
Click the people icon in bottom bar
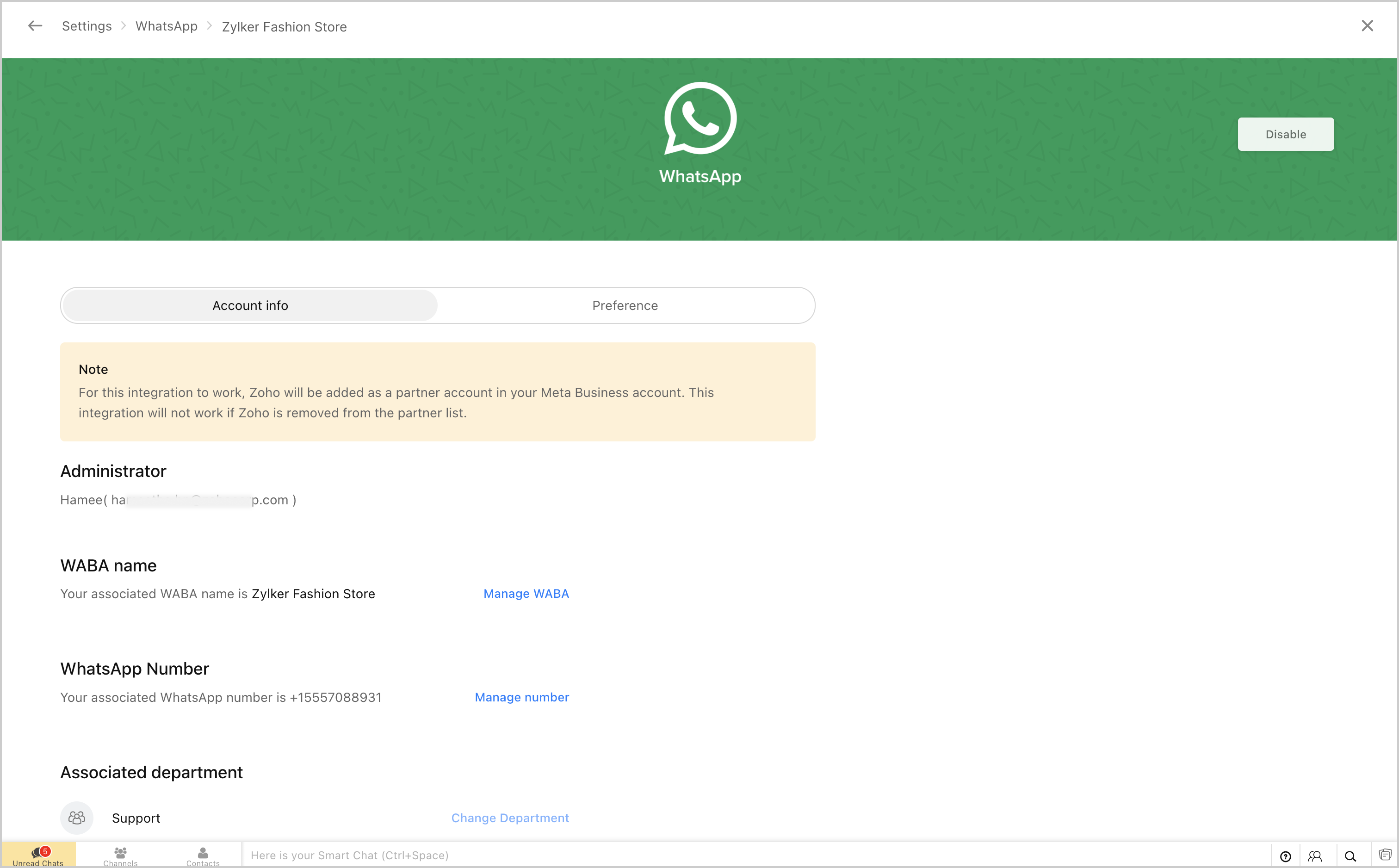1315,856
